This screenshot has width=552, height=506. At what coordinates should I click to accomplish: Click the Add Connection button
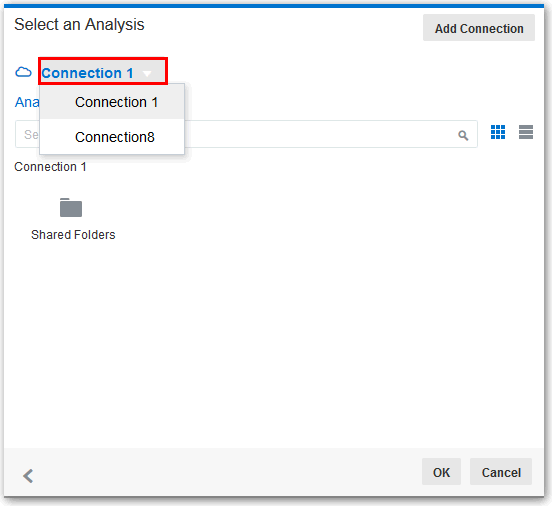click(x=479, y=28)
